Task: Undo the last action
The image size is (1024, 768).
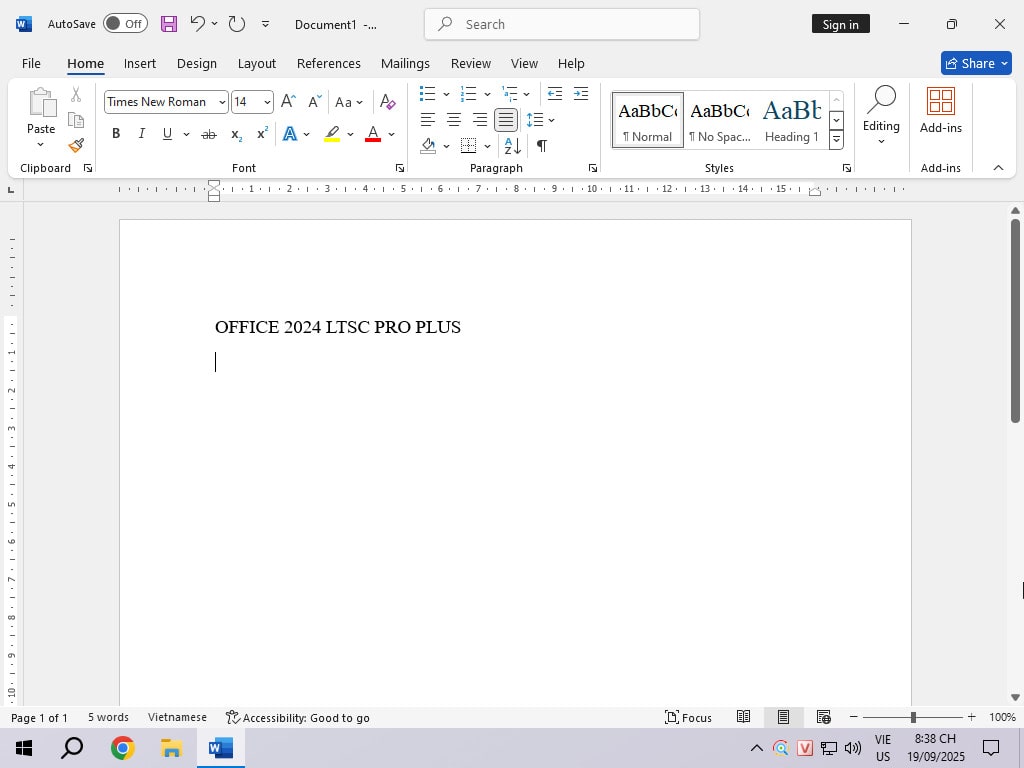Action: tap(197, 24)
